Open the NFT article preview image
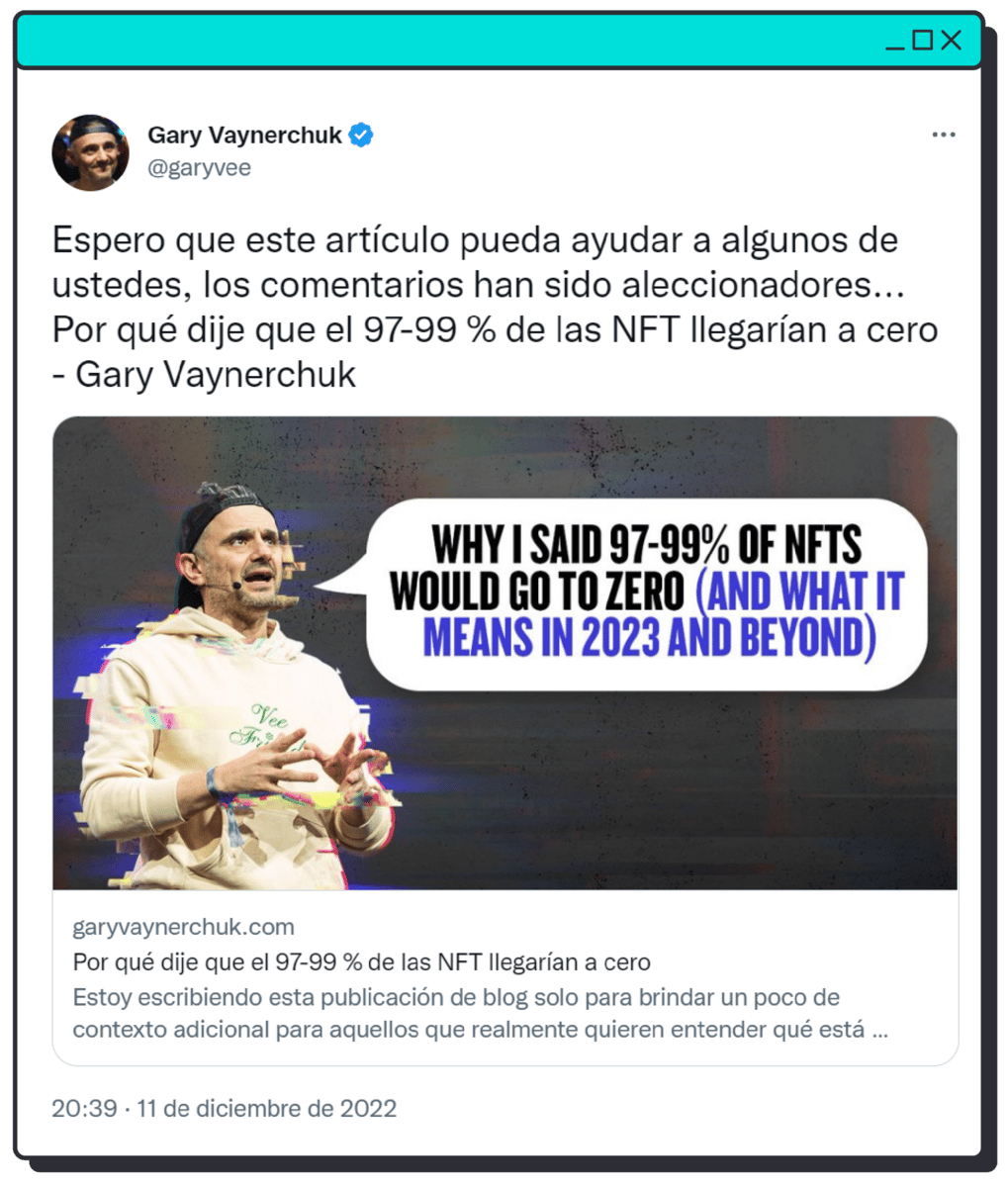 [x=505, y=653]
